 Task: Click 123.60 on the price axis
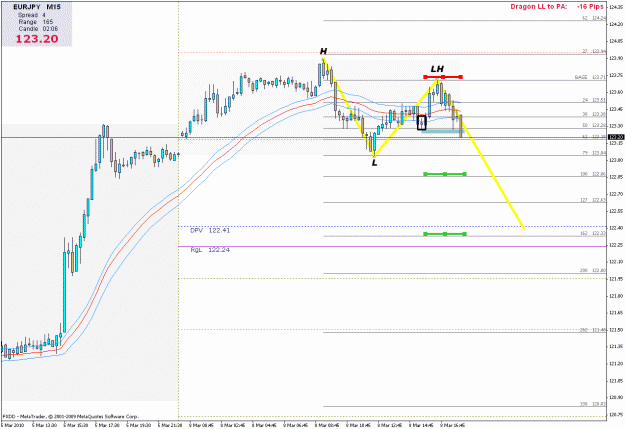click(616, 92)
